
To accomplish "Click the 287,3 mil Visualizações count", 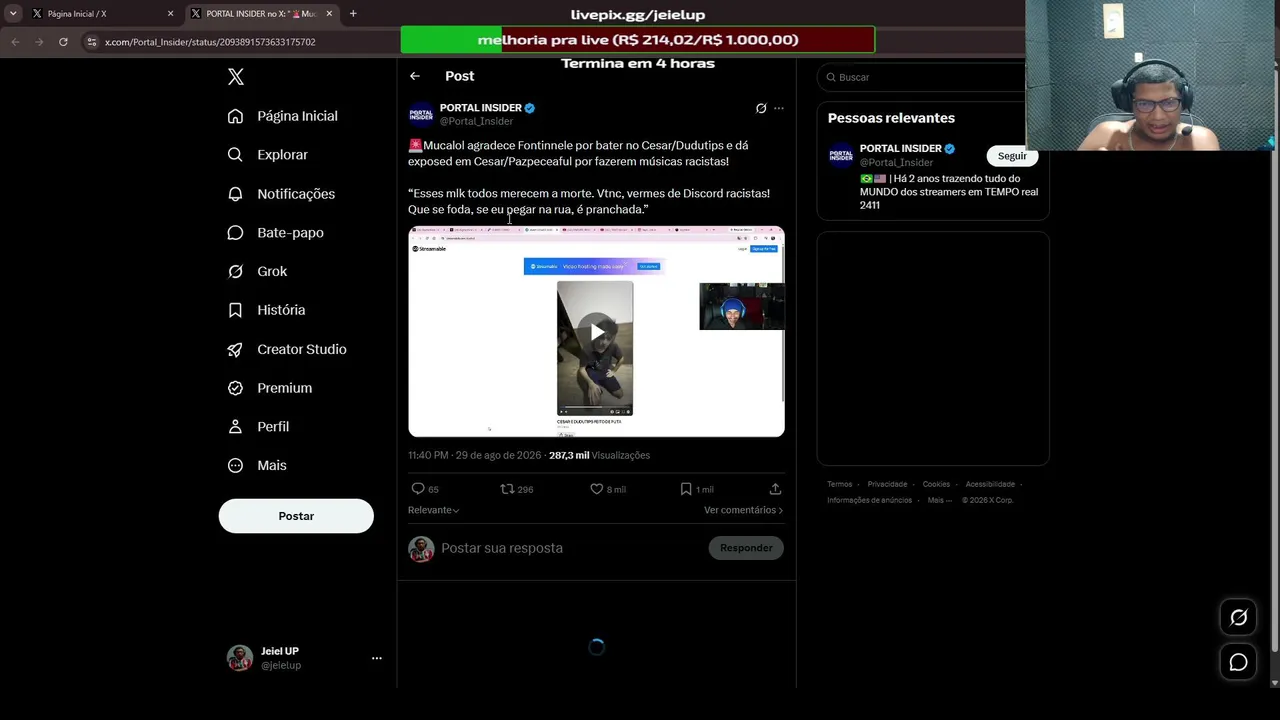I will click(x=599, y=455).
